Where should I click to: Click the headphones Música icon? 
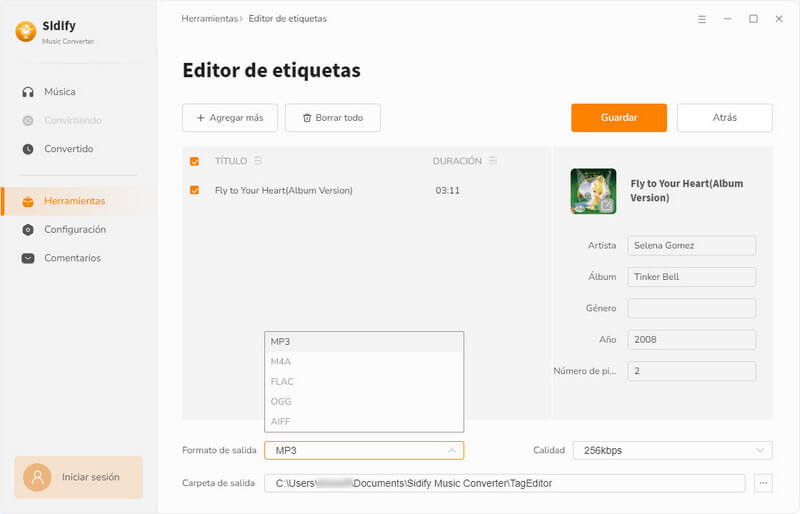(28, 92)
